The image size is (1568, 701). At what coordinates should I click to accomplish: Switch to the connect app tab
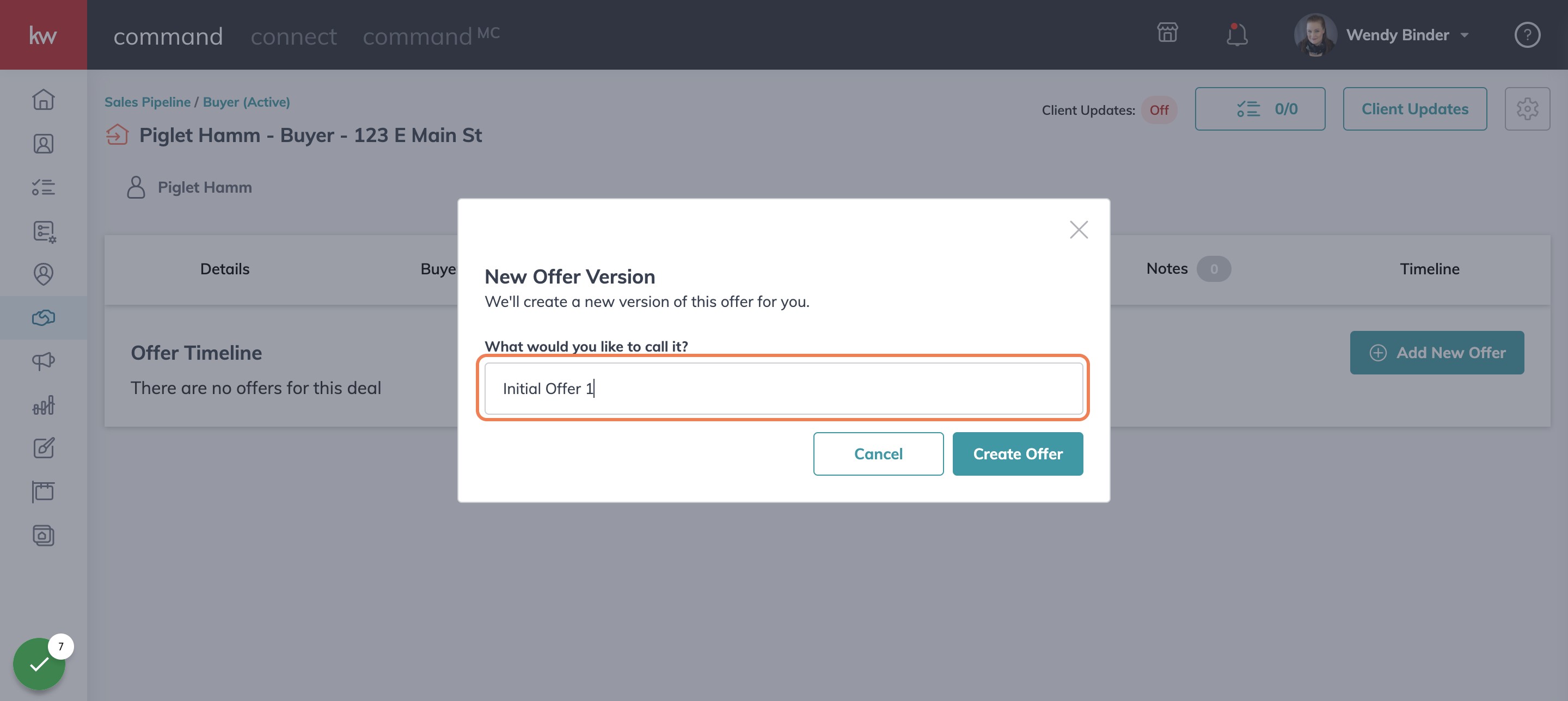293,36
